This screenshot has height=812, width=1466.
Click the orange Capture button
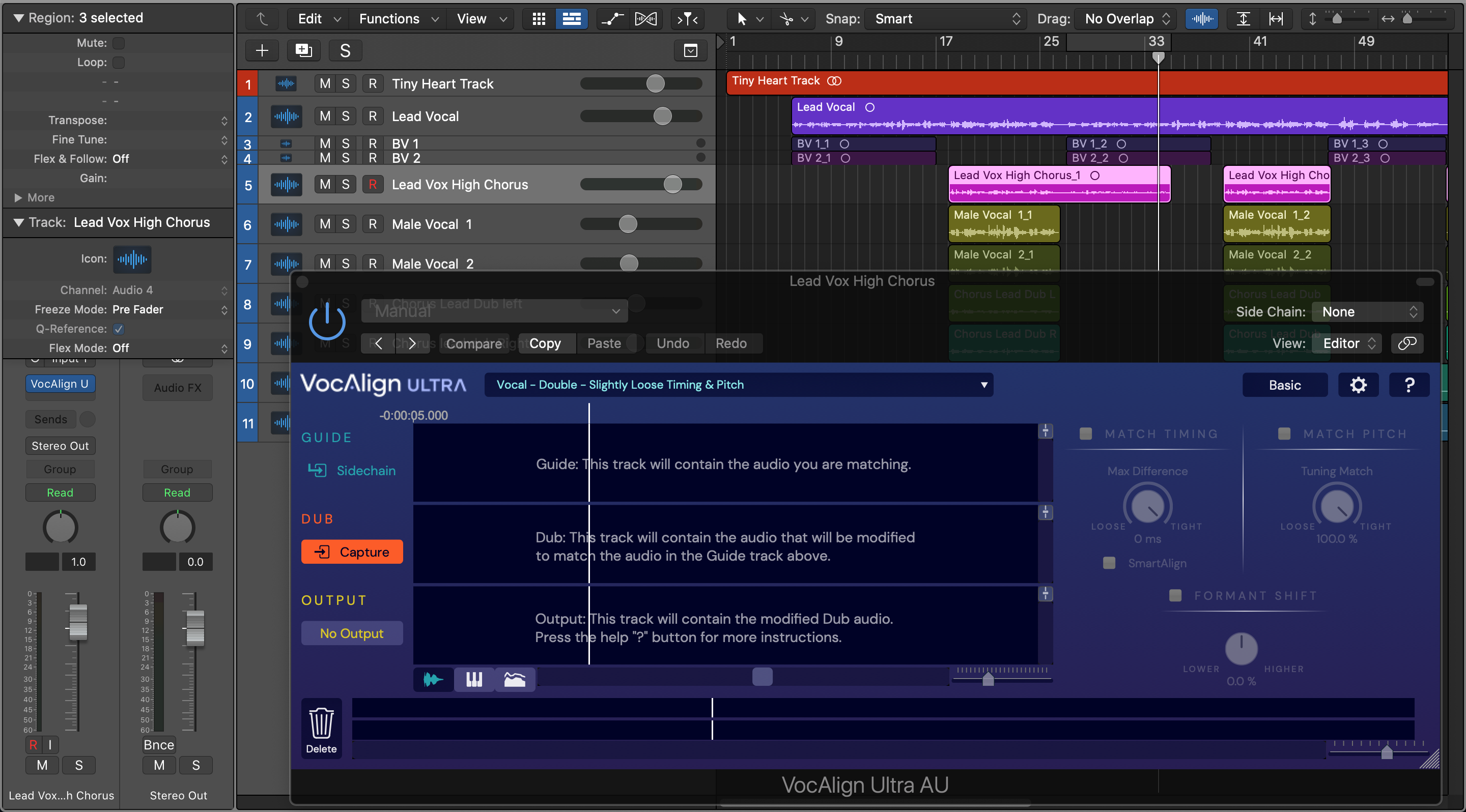[x=352, y=552]
